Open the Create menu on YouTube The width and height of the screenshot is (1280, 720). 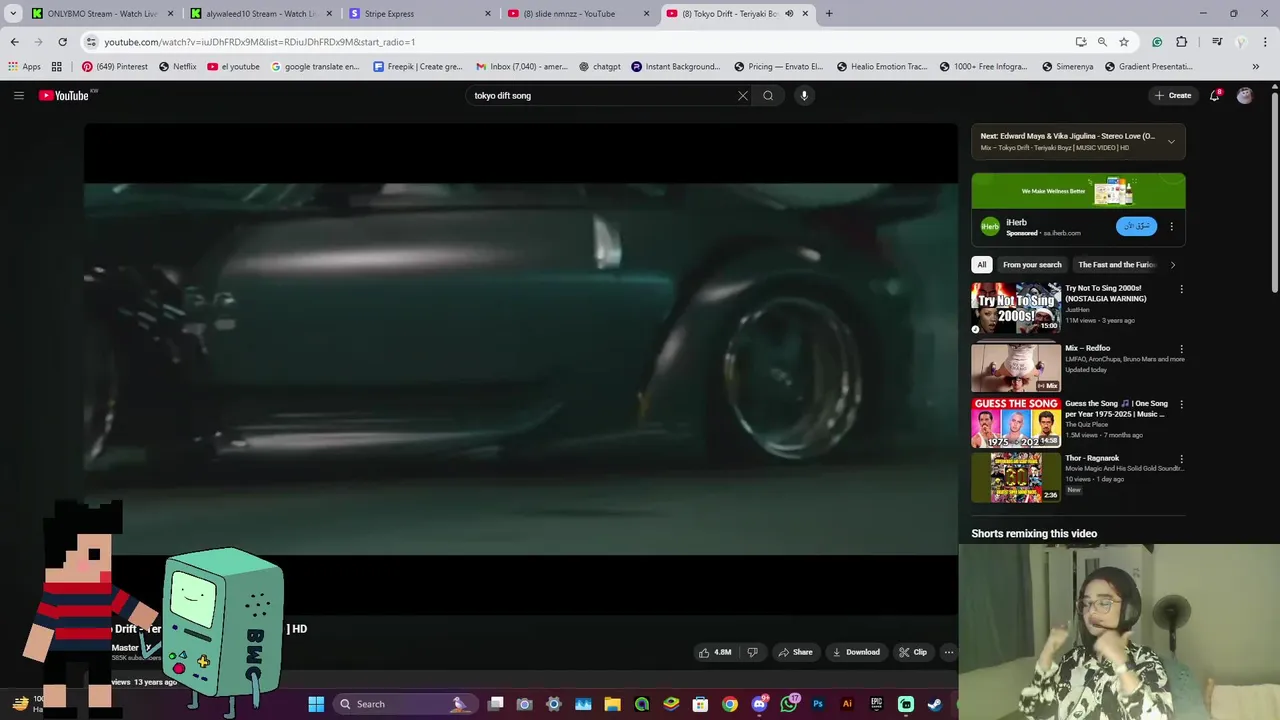click(1172, 96)
